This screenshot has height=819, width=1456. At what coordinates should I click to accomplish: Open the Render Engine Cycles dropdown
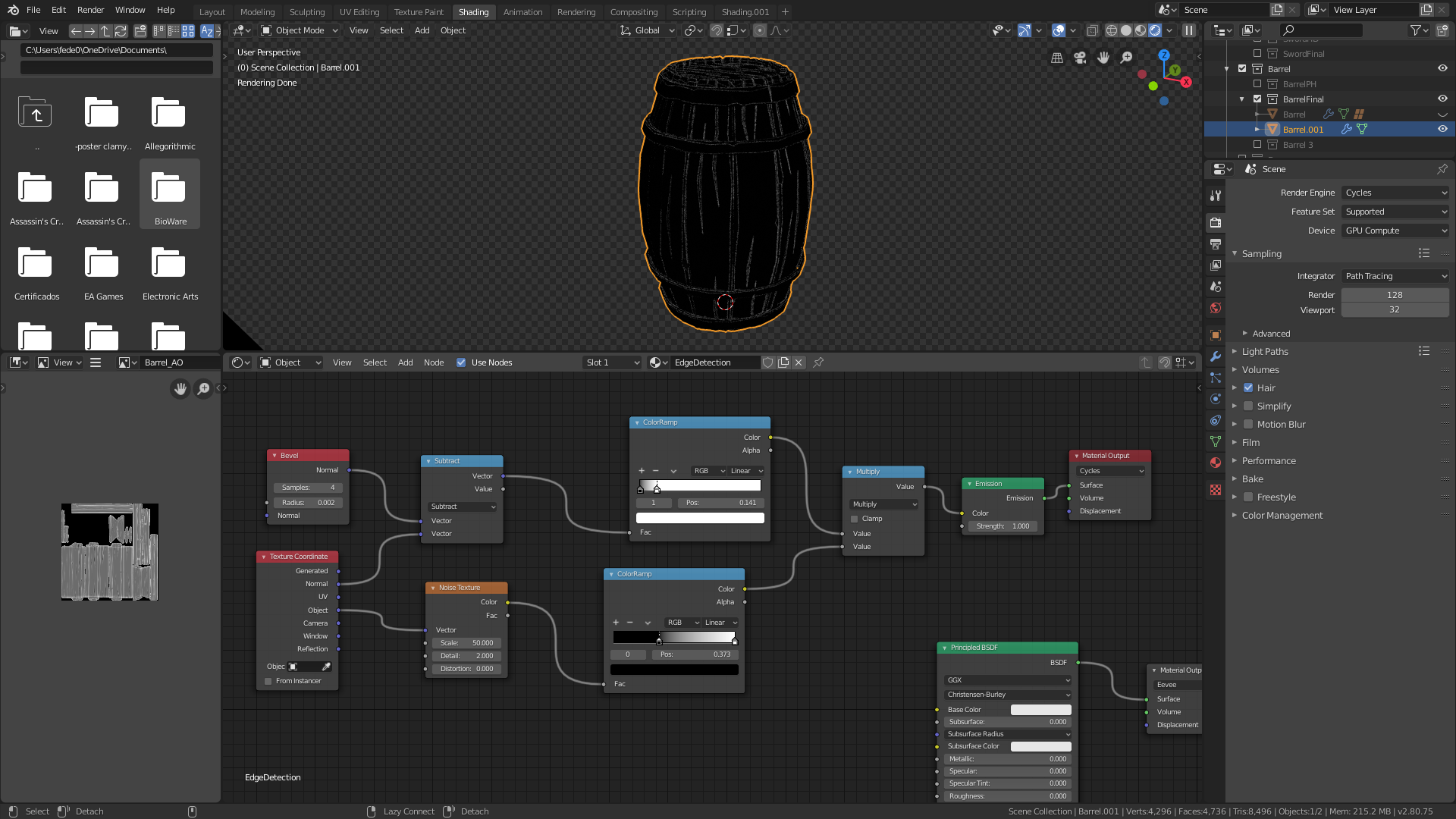coord(1395,193)
